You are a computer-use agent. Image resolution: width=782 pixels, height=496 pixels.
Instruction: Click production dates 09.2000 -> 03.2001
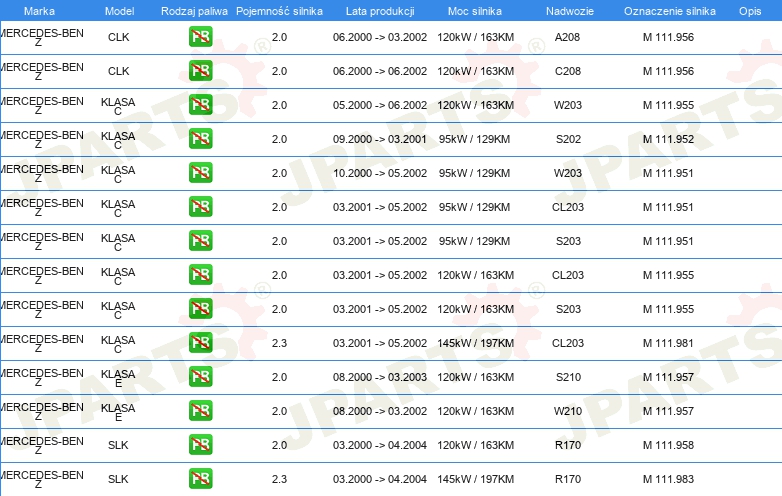click(380, 139)
